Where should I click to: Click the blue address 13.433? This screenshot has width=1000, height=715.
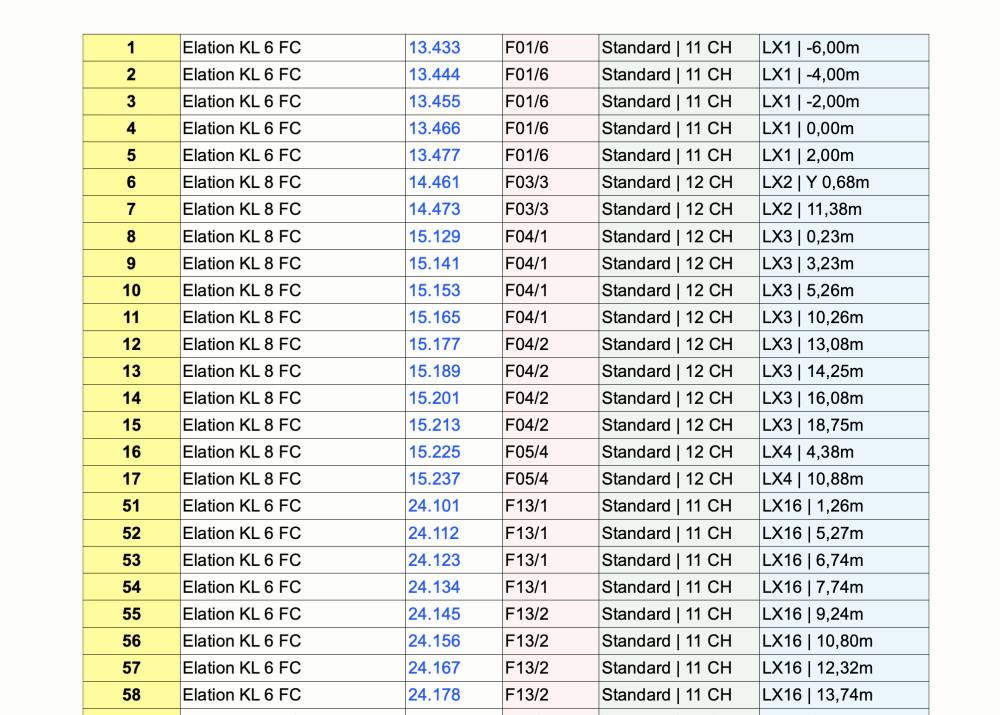click(x=434, y=48)
